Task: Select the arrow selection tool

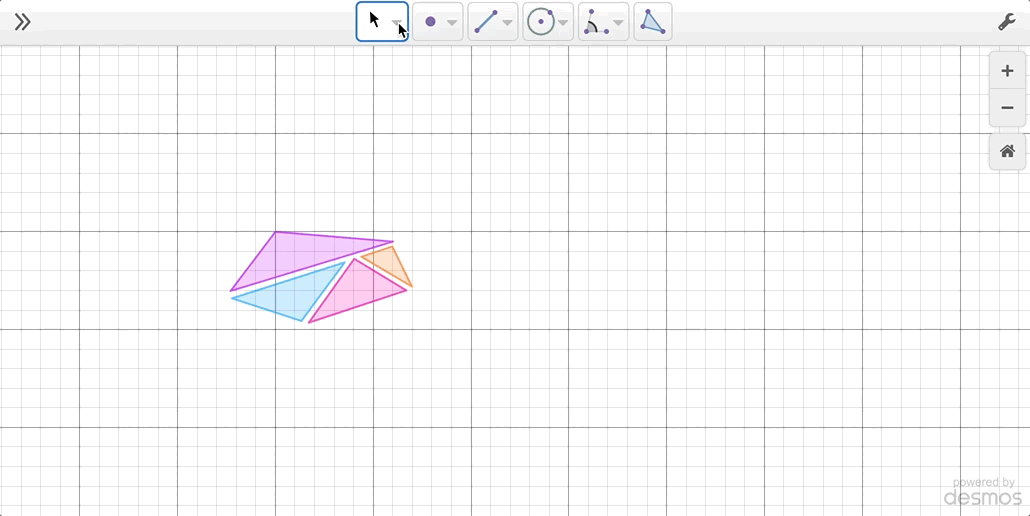Action: pyautogui.click(x=374, y=21)
